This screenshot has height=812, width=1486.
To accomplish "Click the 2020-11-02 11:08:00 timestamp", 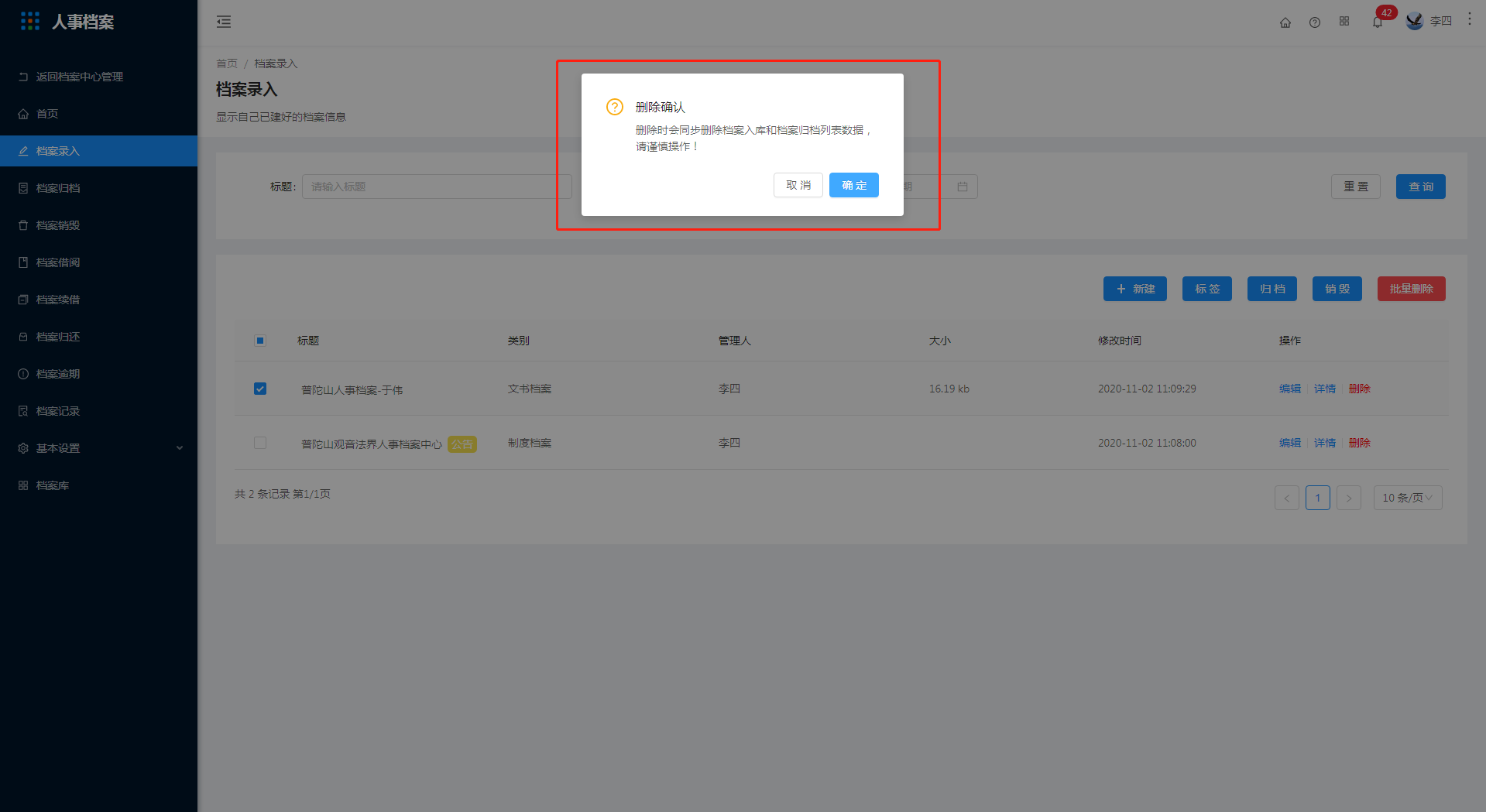I will (x=1147, y=443).
